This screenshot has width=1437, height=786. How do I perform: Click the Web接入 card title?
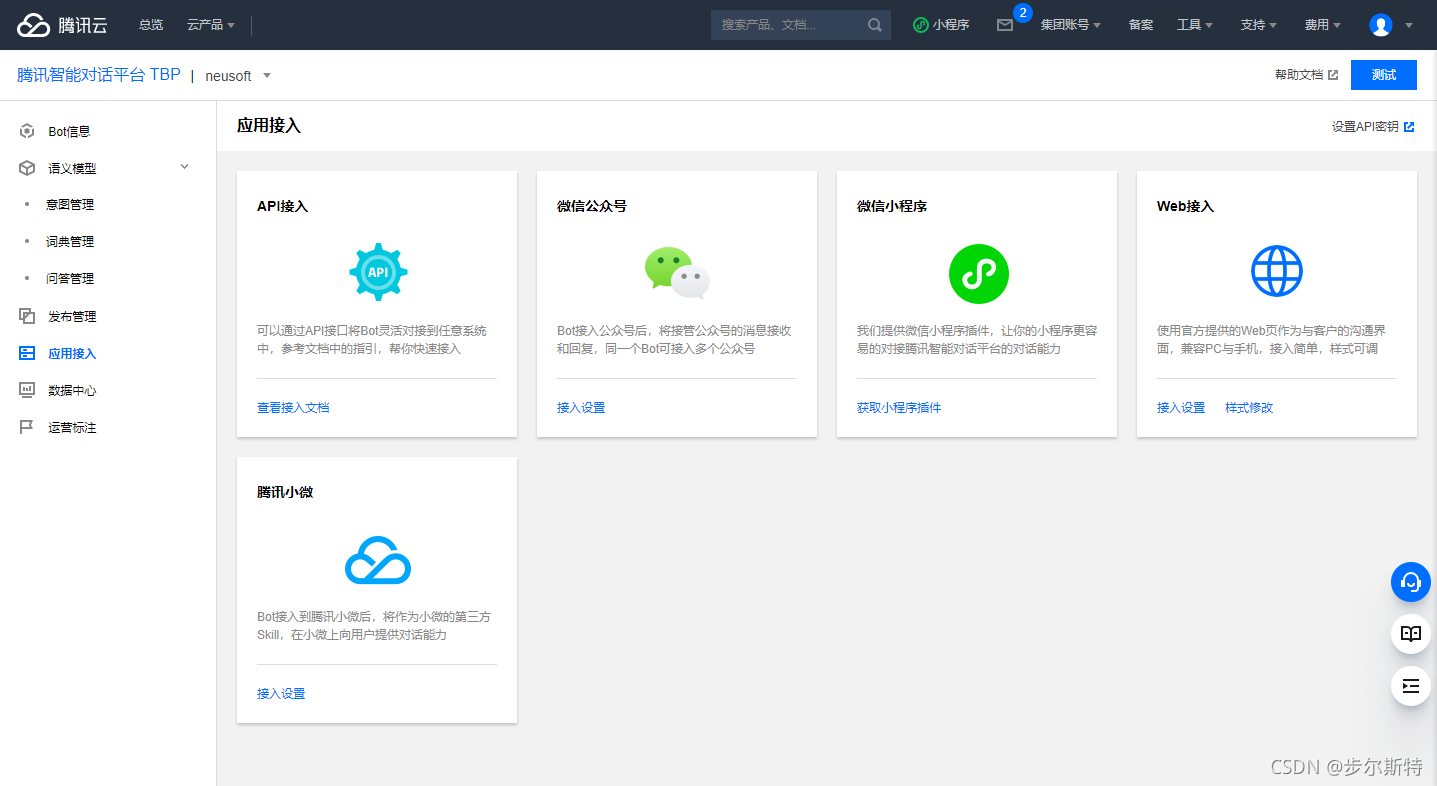(1185, 206)
